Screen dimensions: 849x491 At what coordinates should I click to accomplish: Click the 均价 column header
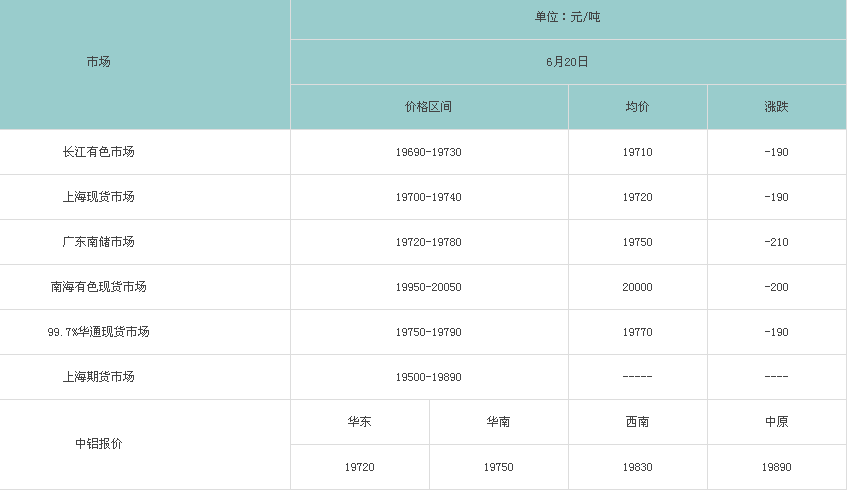[637, 107]
